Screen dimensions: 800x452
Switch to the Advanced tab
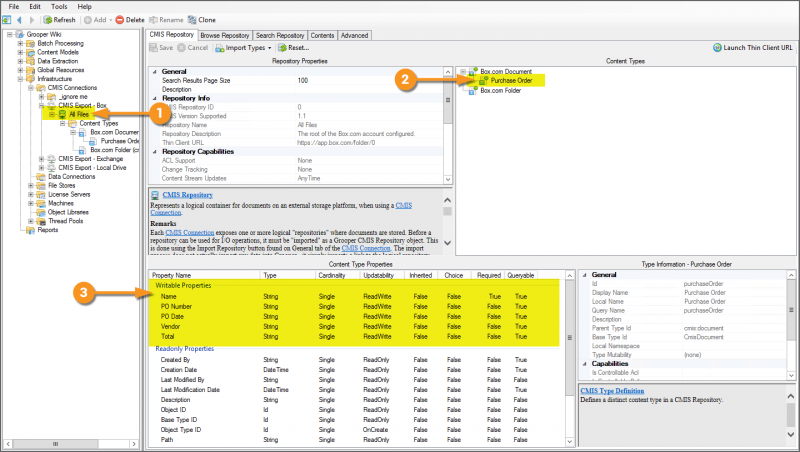point(354,34)
